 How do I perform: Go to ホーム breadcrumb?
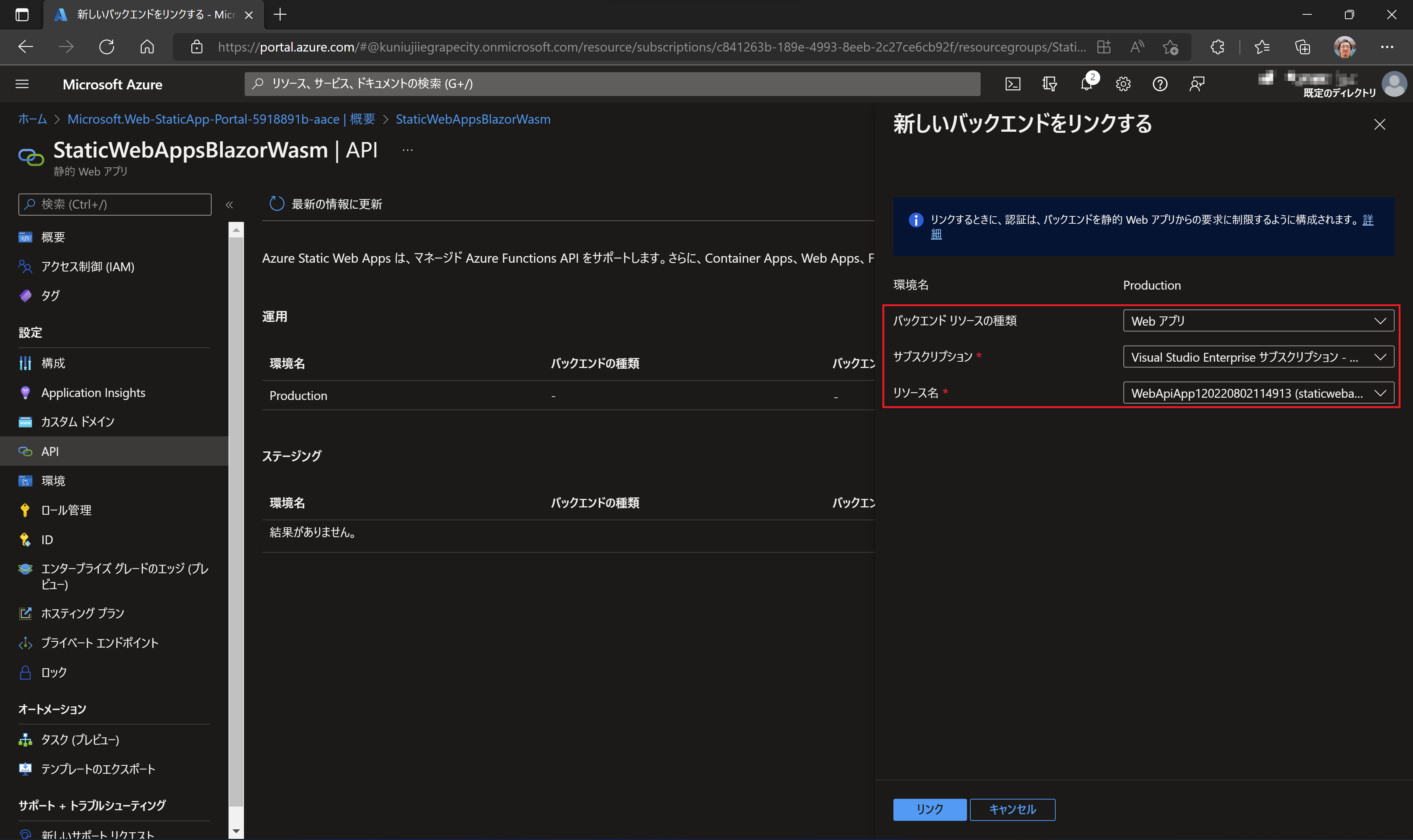pos(32,120)
